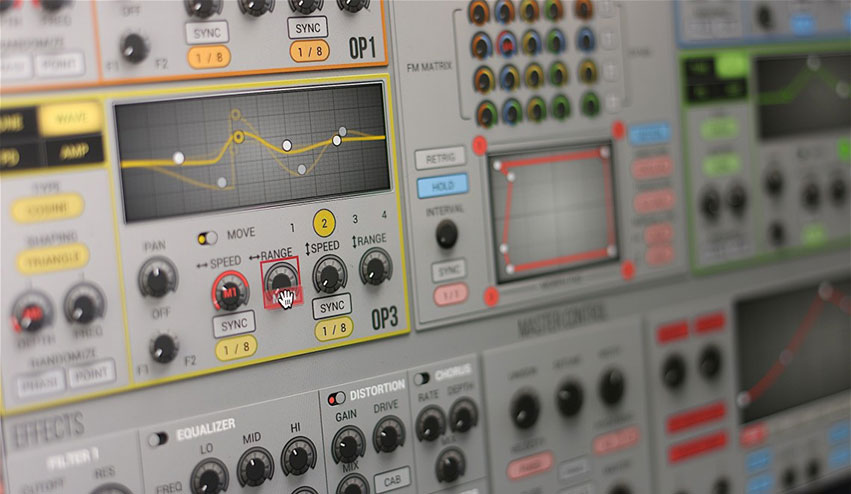Toggle the EQUALIZER effect switch

[x=158, y=439]
